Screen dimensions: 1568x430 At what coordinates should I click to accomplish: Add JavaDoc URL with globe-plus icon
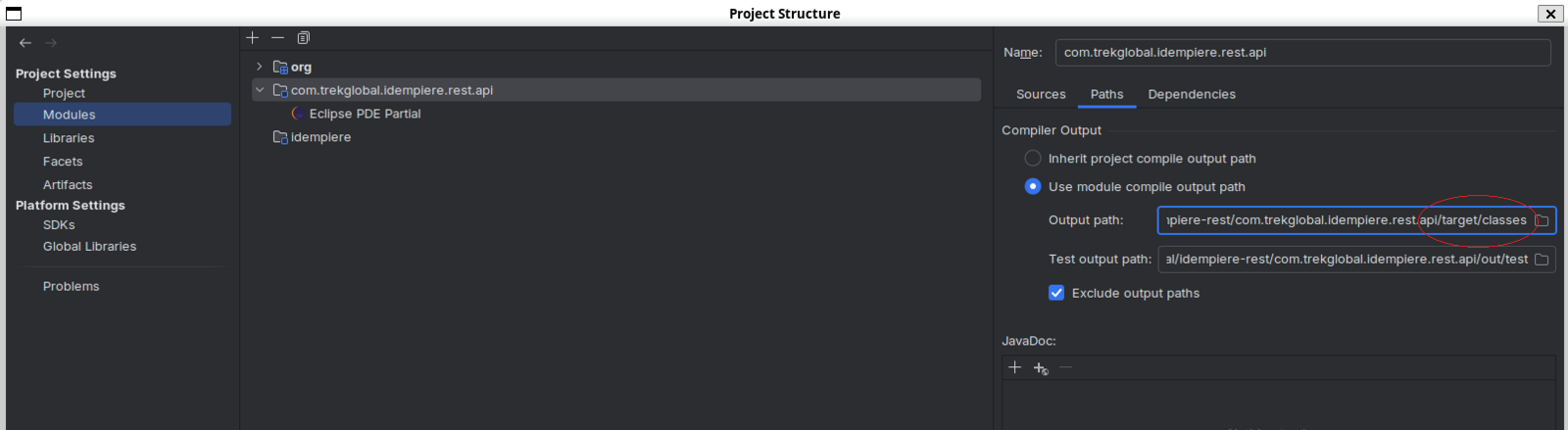point(1041,368)
